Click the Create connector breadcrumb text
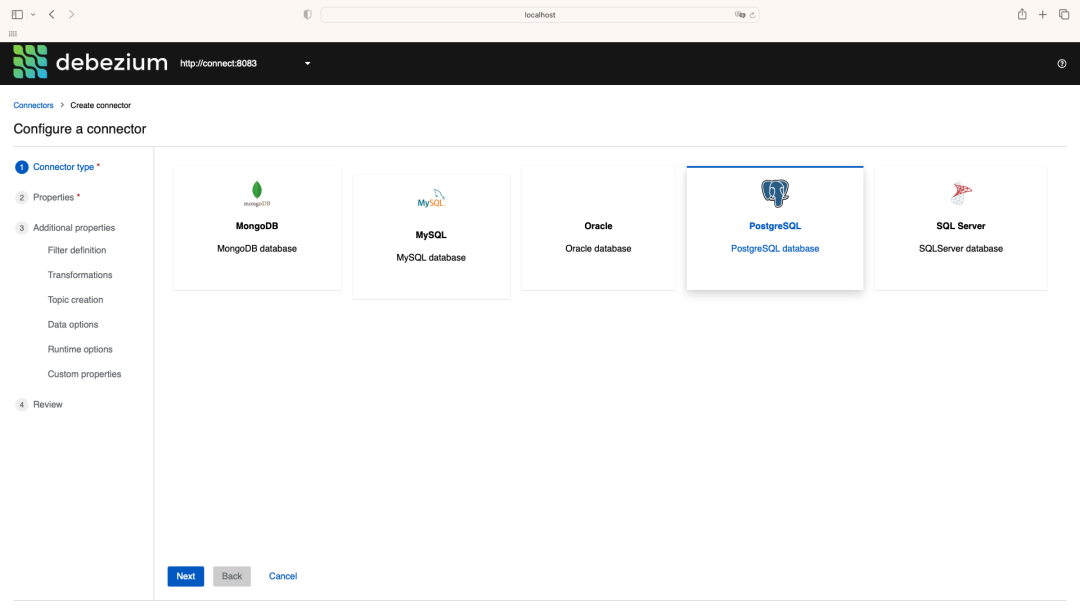This screenshot has height=608, width=1080. click(101, 105)
